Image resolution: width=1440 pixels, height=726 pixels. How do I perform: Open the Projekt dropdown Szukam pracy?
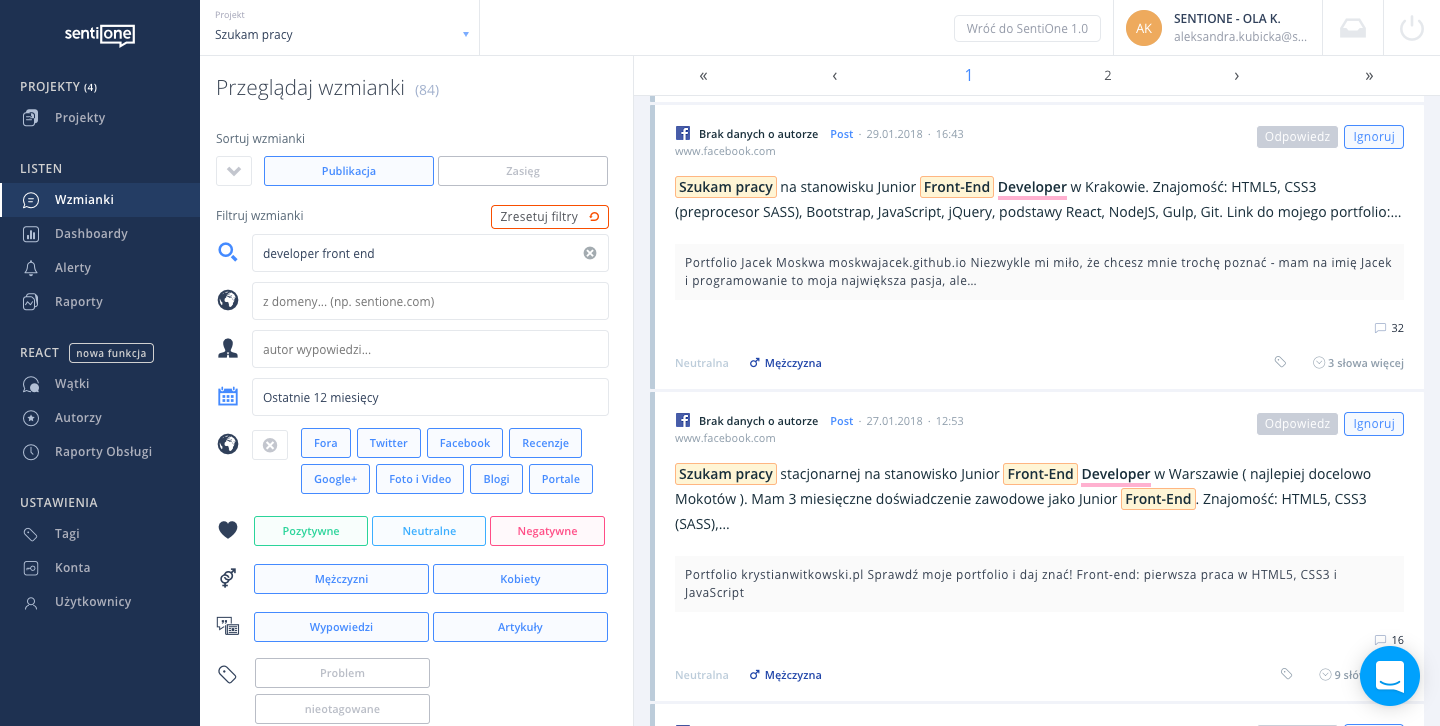click(x=340, y=34)
